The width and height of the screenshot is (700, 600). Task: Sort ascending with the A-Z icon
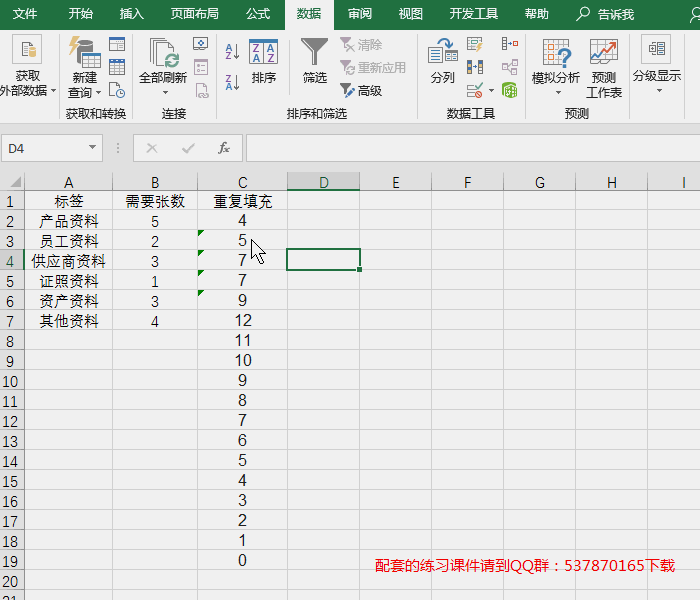(x=232, y=52)
